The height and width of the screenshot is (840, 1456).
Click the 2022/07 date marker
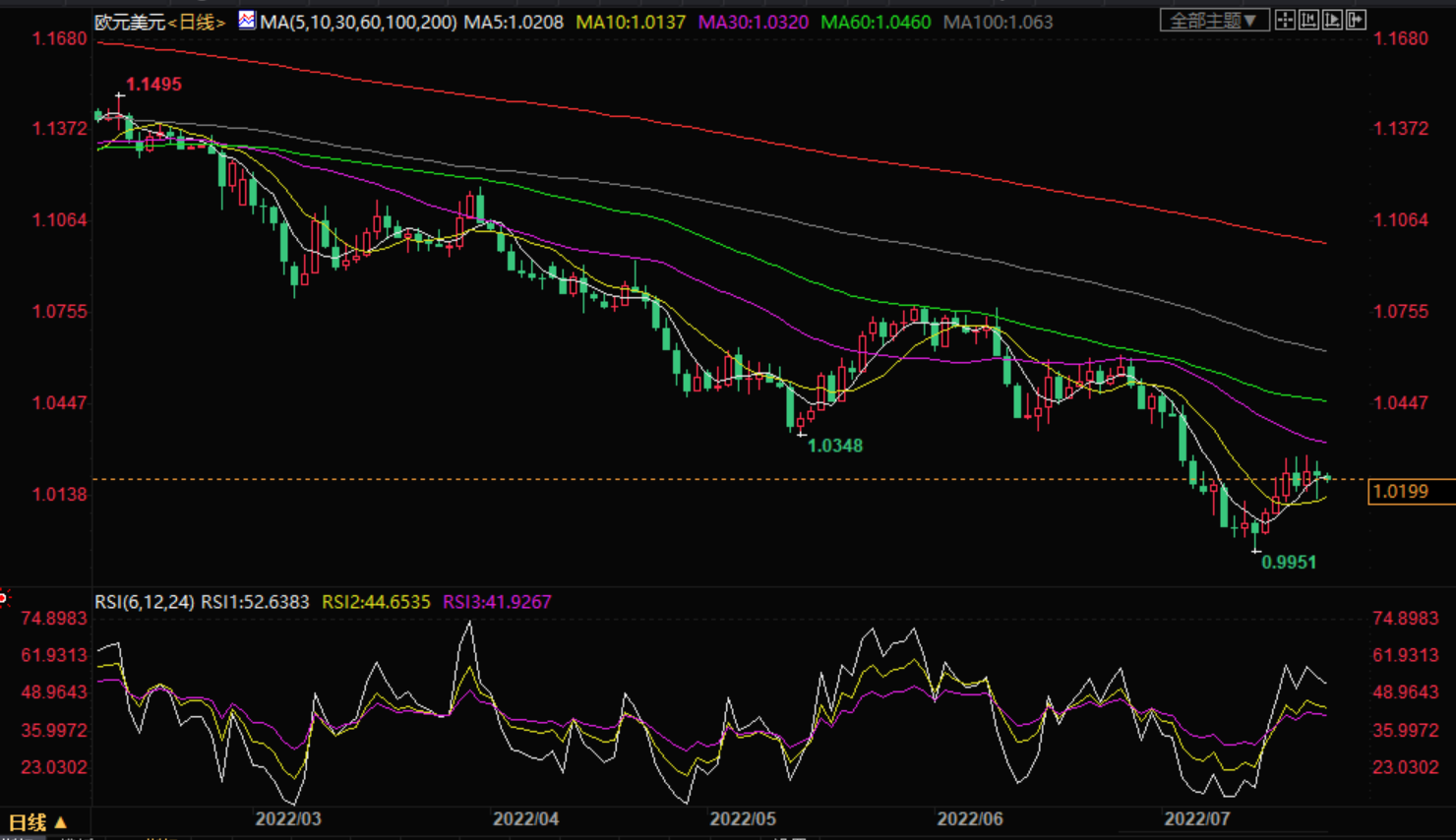coord(1197,818)
